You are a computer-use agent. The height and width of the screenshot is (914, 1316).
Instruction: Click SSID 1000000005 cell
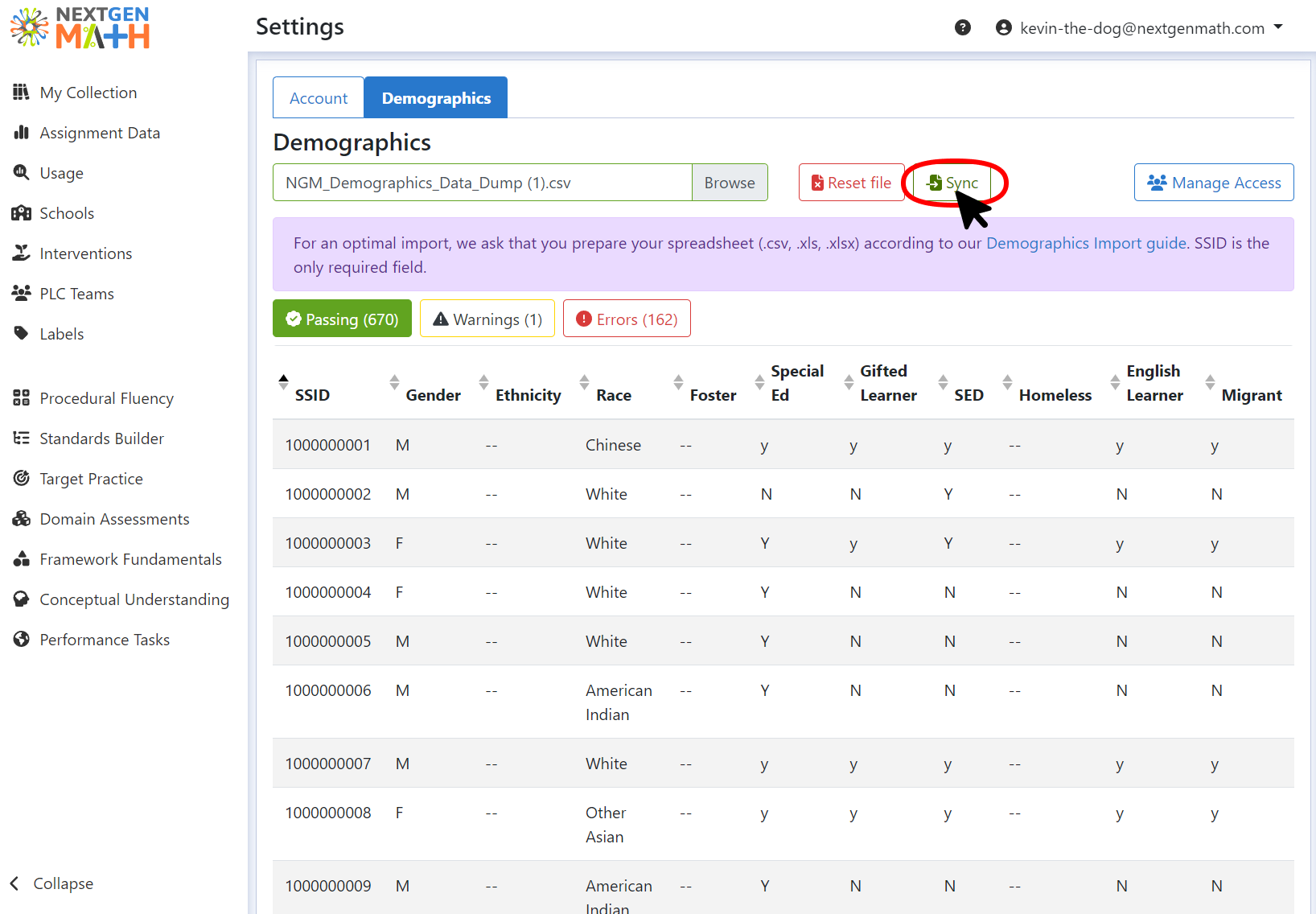tap(328, 641)
